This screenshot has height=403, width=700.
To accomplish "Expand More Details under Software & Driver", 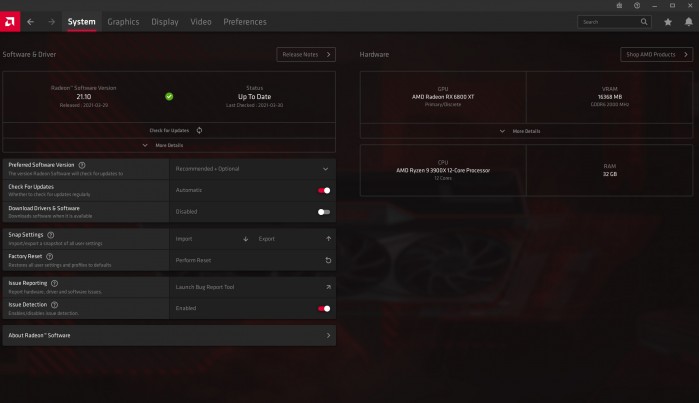I will (x=169, y=145).
